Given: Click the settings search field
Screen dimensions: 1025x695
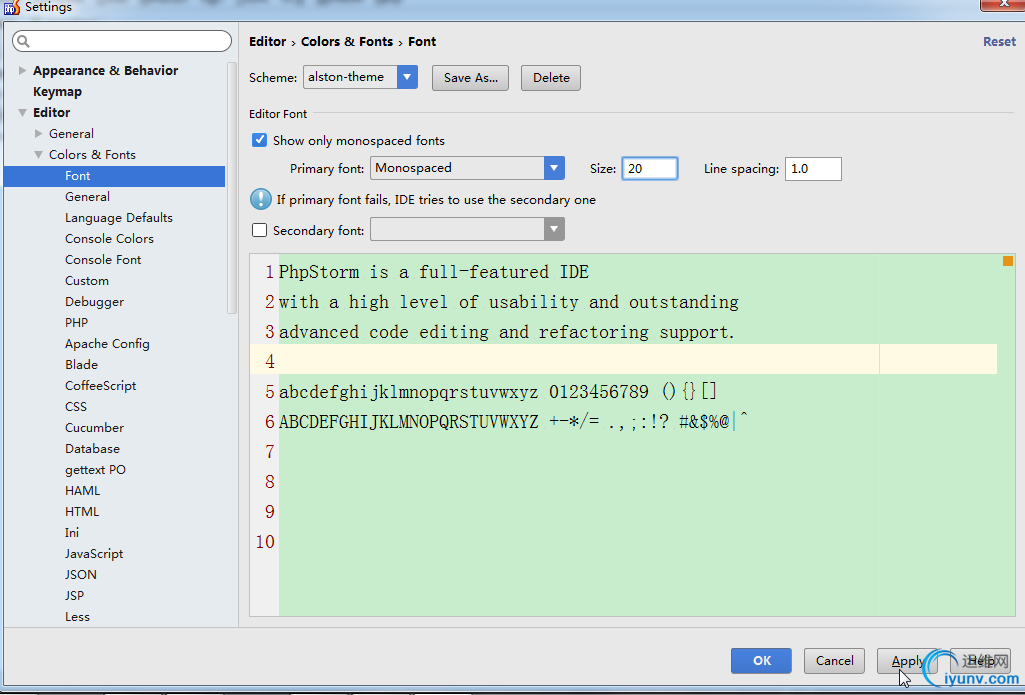Looking at the screenshot, I should [122, 41].
